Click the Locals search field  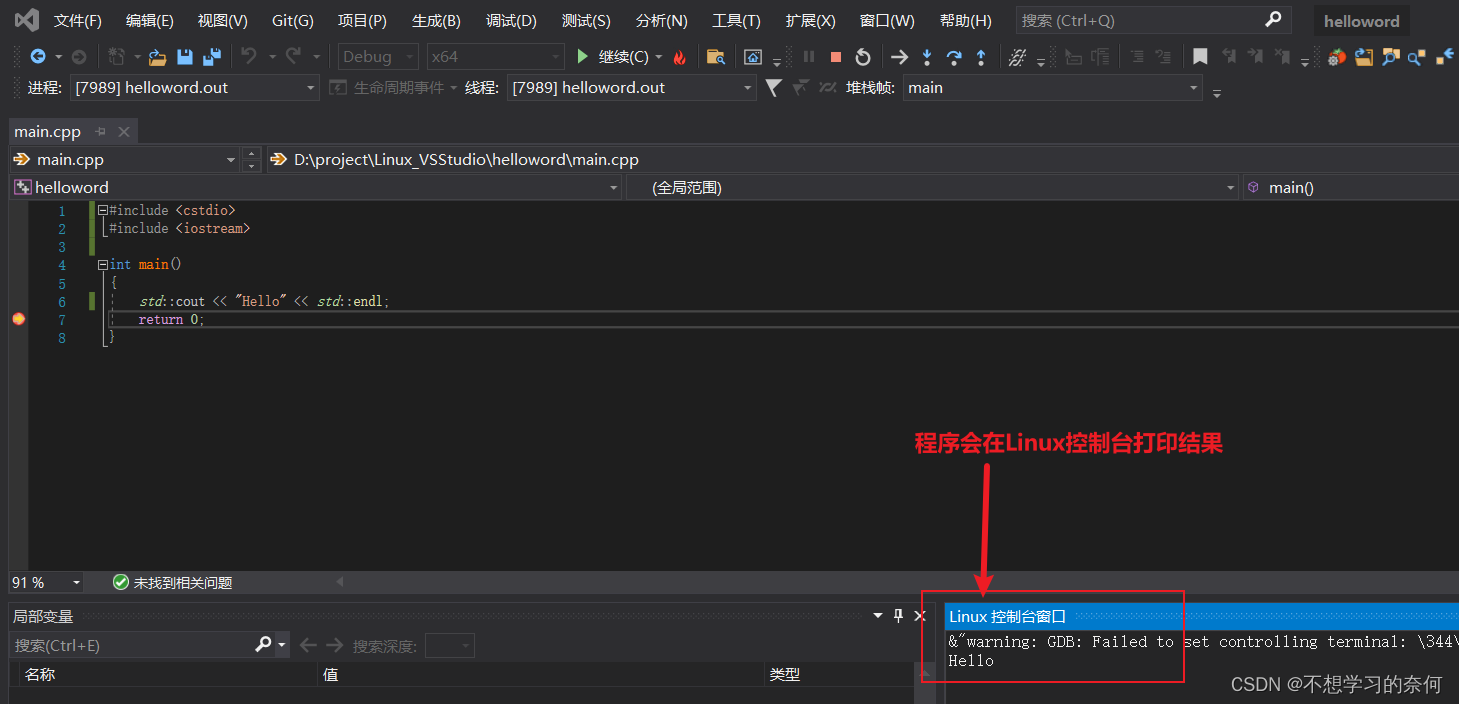132,646
